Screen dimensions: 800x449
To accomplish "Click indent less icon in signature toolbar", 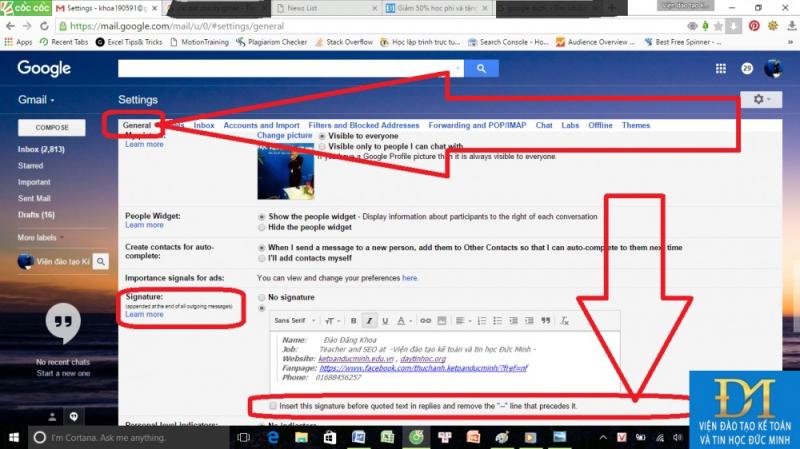I will click(x=513, y=320).
